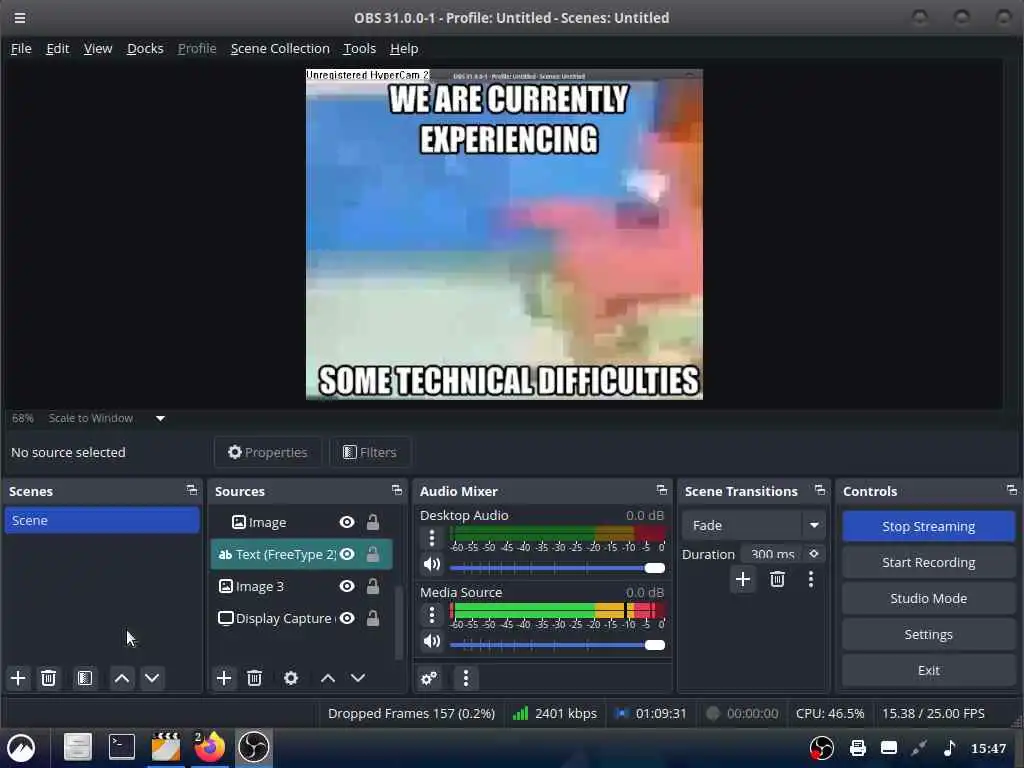Viewport: 1024px width, 768px height.
Task: Remove selected scene with trash icon
Action: point(48,678)
